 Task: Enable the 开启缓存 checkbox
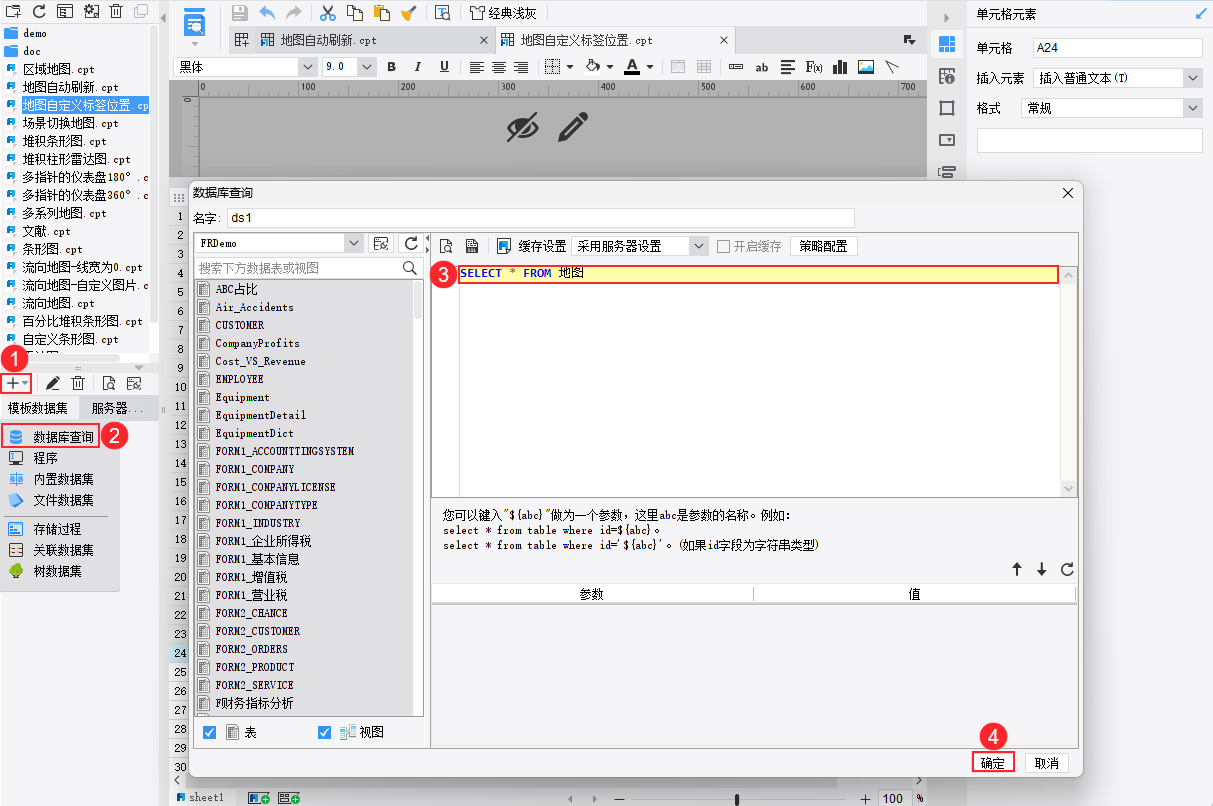coord(724,246)
